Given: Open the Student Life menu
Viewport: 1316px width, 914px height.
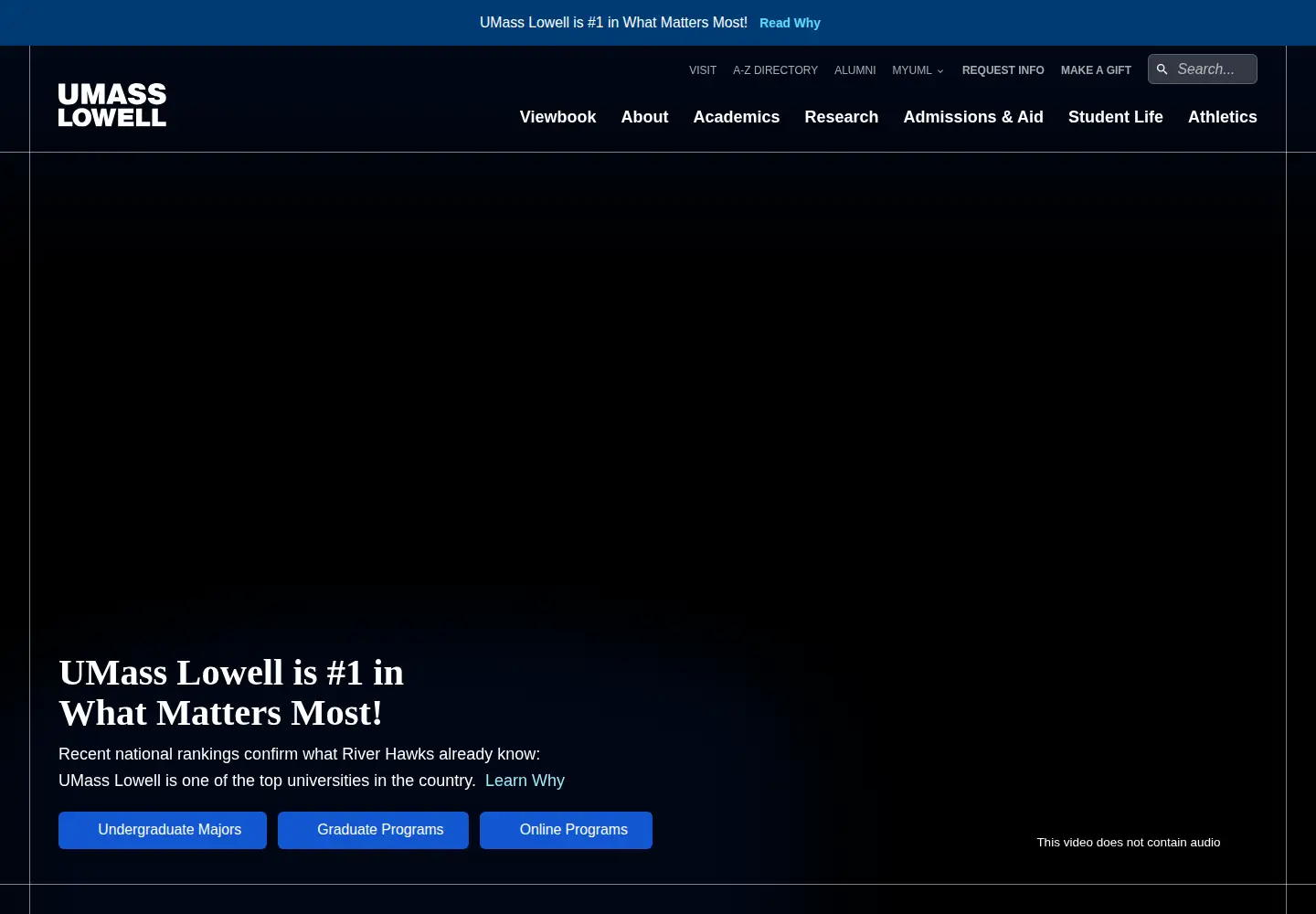Looking at the screenshot, I should click(x=1116, y=117).
